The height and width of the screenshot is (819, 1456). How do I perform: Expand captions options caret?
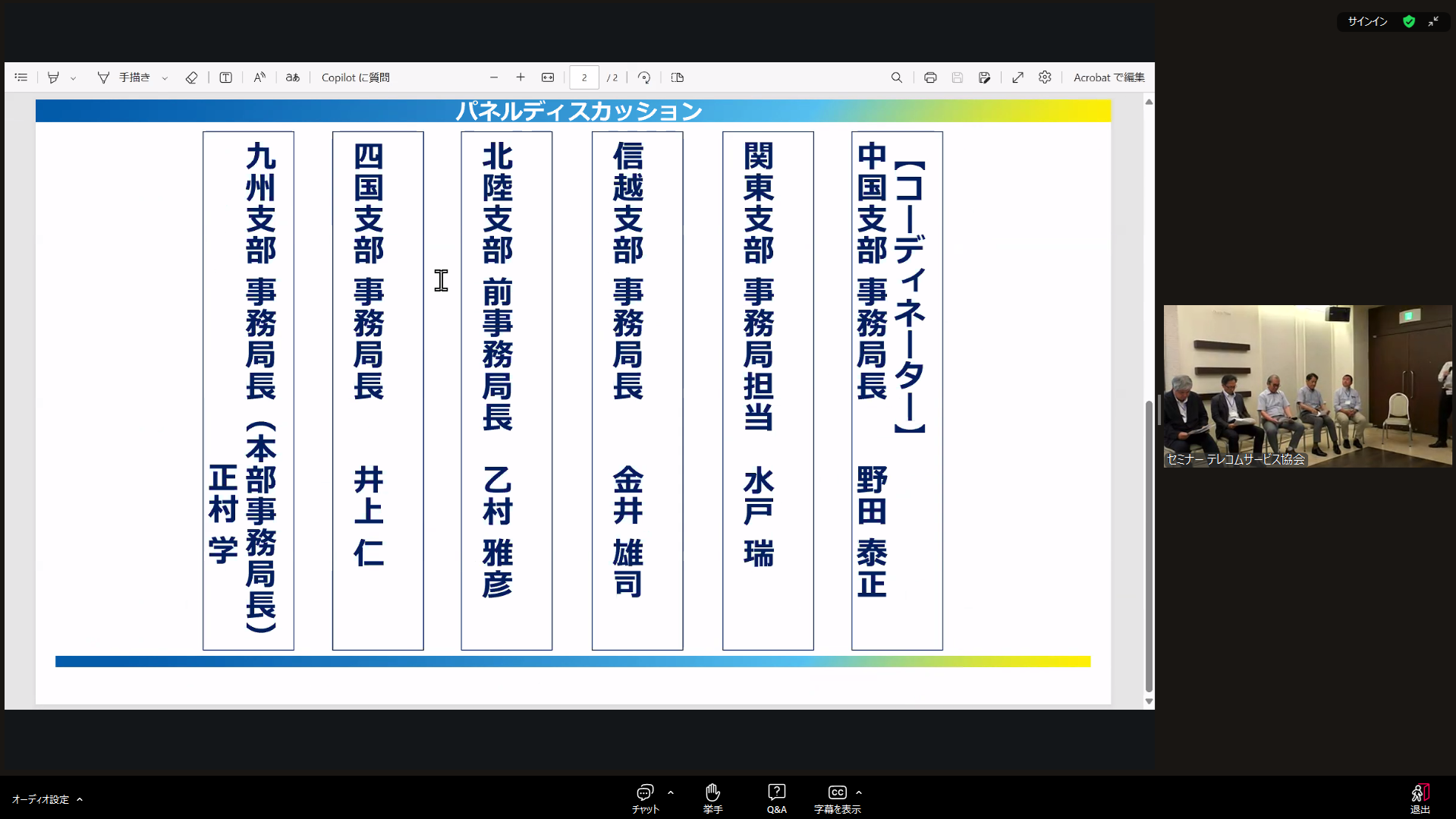click(x=859, y=792)
